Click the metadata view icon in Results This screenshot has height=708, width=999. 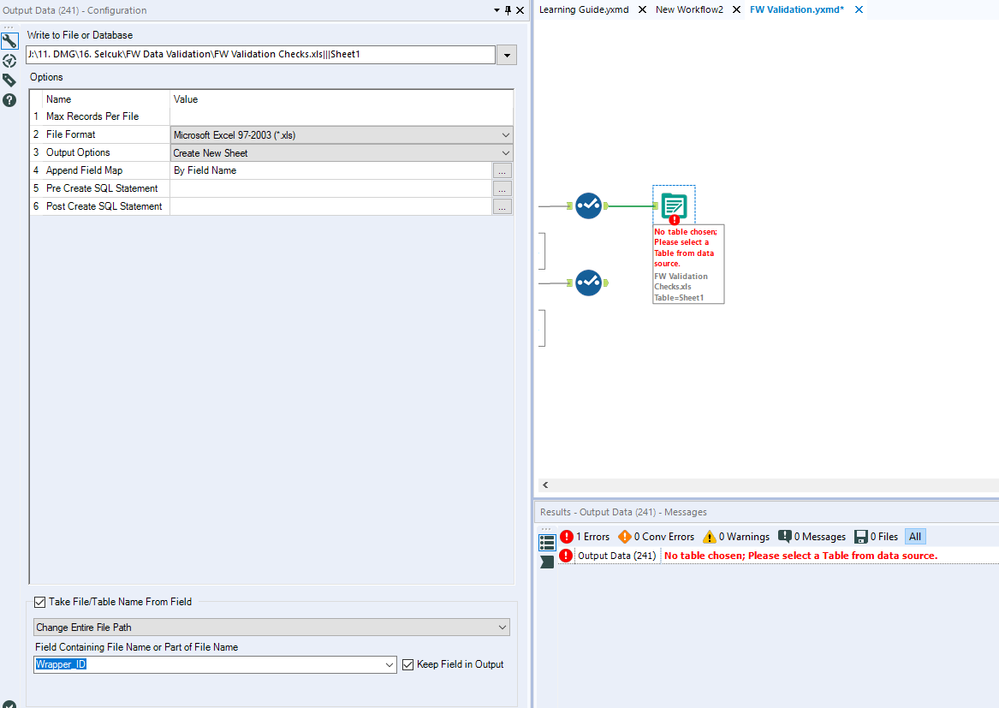coord(547,561)
